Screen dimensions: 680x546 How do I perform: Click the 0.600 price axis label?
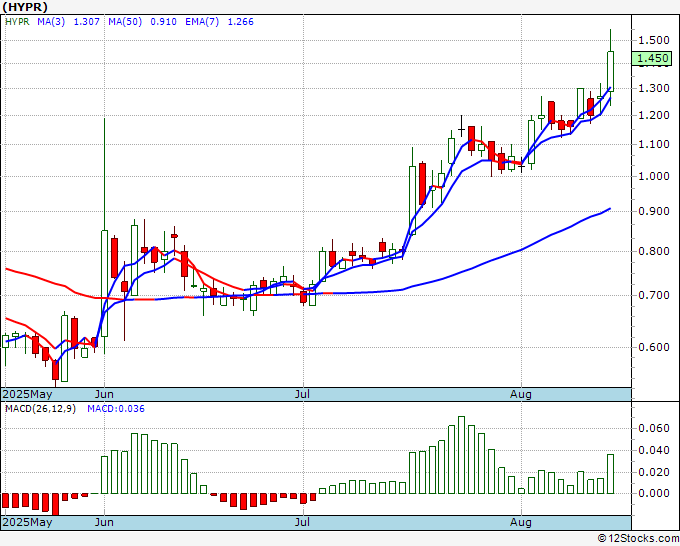click(x=654, y=347)
